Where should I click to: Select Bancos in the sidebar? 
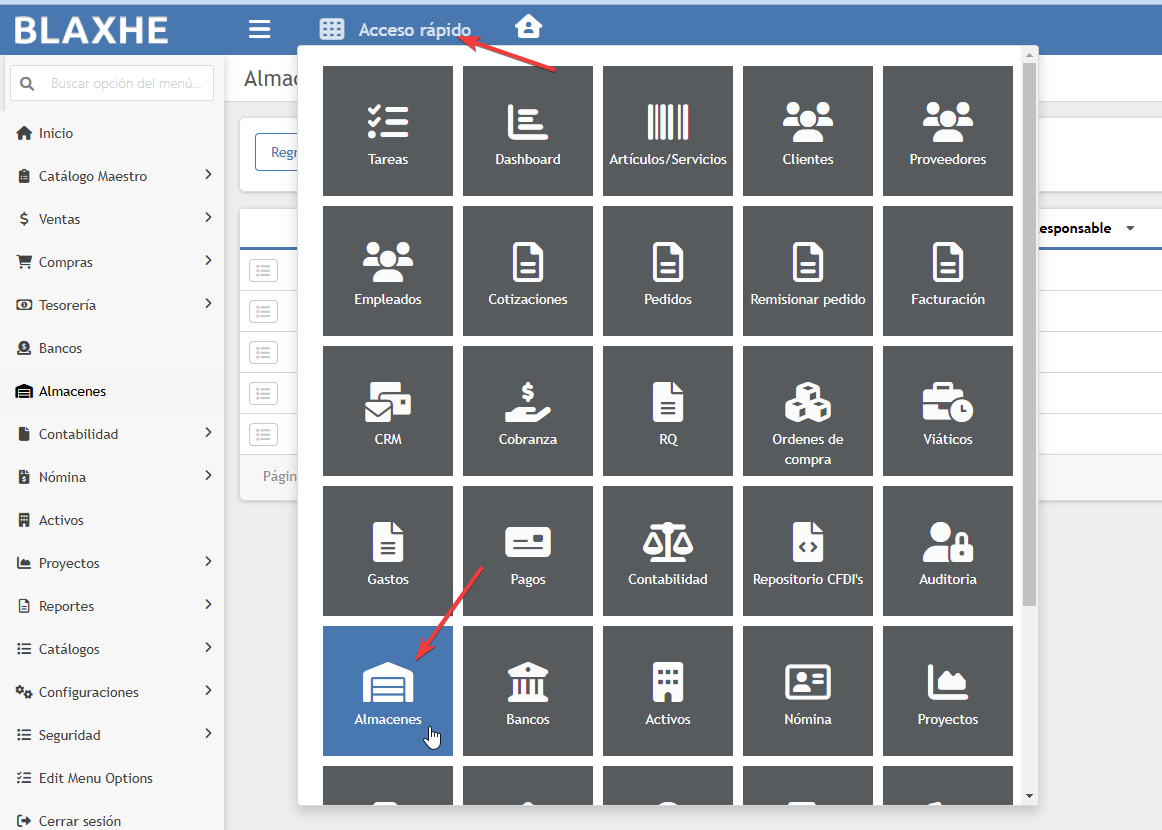pyautogui.click(x=114, y=348)
